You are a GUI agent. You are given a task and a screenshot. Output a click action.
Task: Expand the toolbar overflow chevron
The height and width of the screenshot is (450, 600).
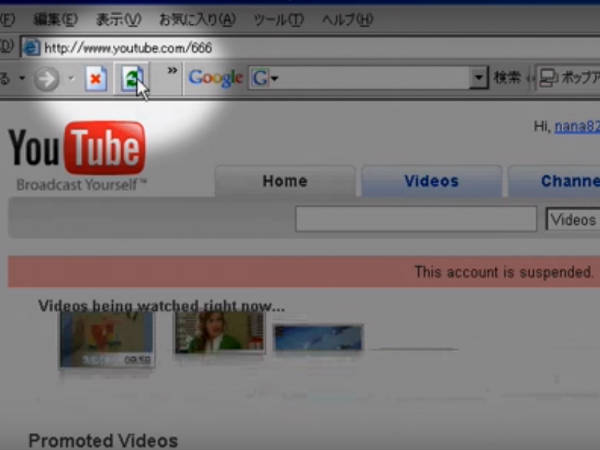click(x=172, y=72)
